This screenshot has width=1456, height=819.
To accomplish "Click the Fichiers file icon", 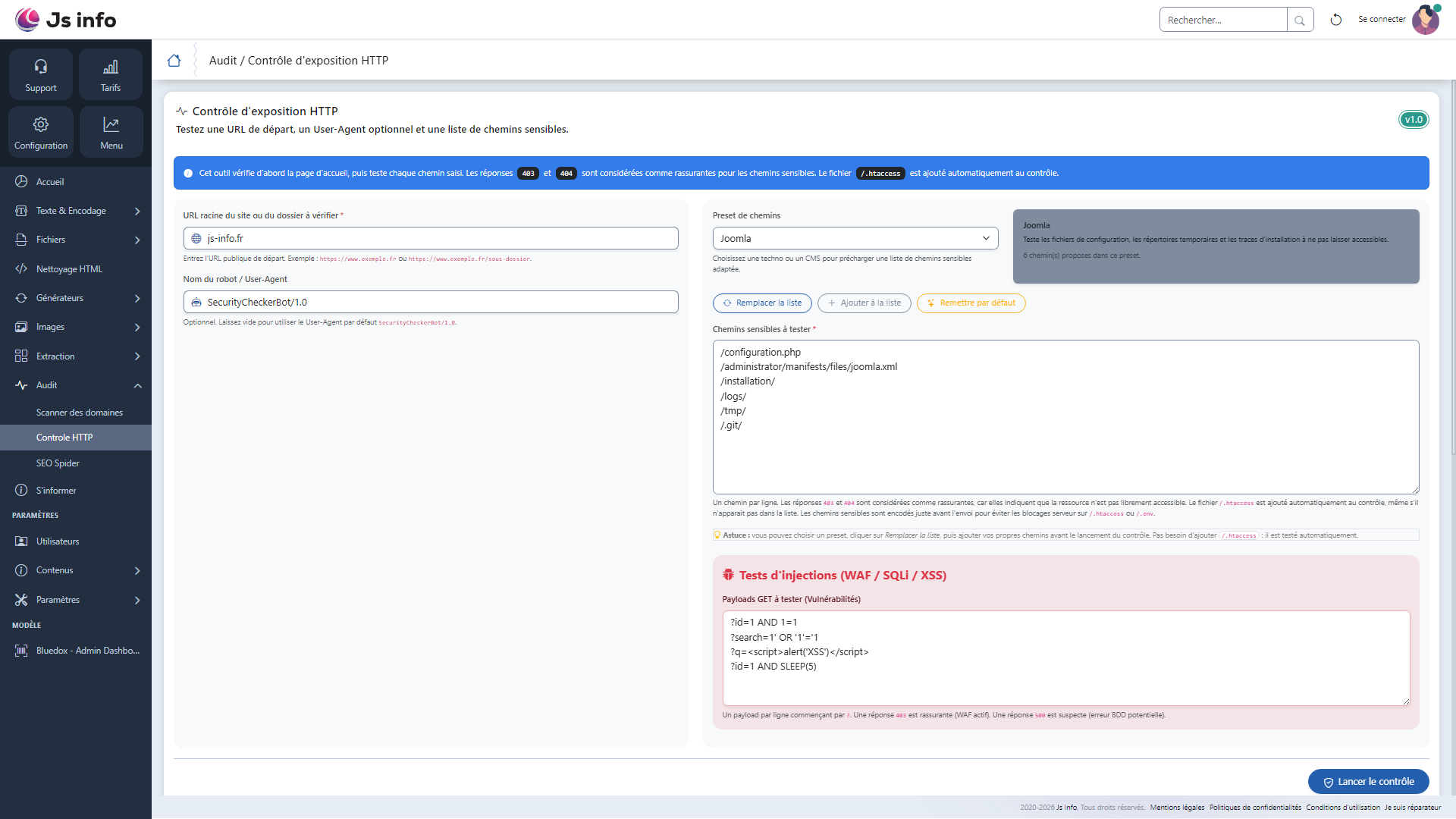I will [x=21, y=240].
